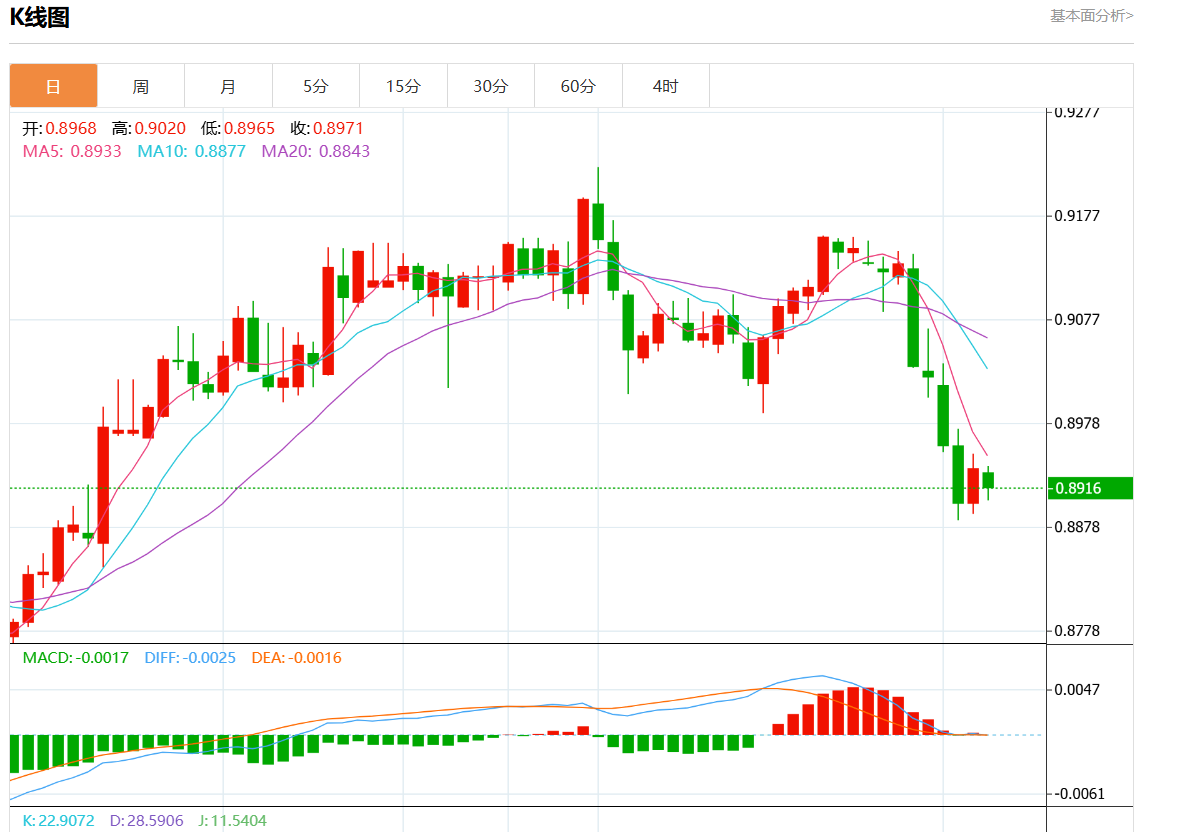This screenshot has width=1178, height=832.
Task: Open the 基本面分析 link
Action: click(1092, 16)
